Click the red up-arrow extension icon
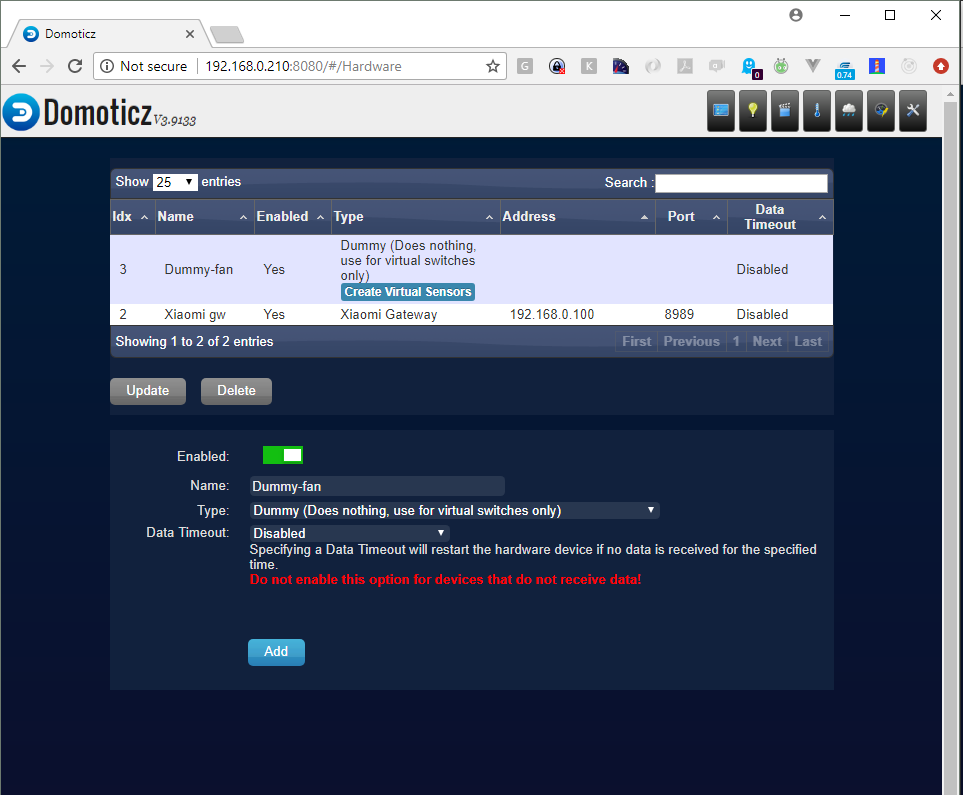The width and height of the screenshot is (963, 795). point(940,66)
